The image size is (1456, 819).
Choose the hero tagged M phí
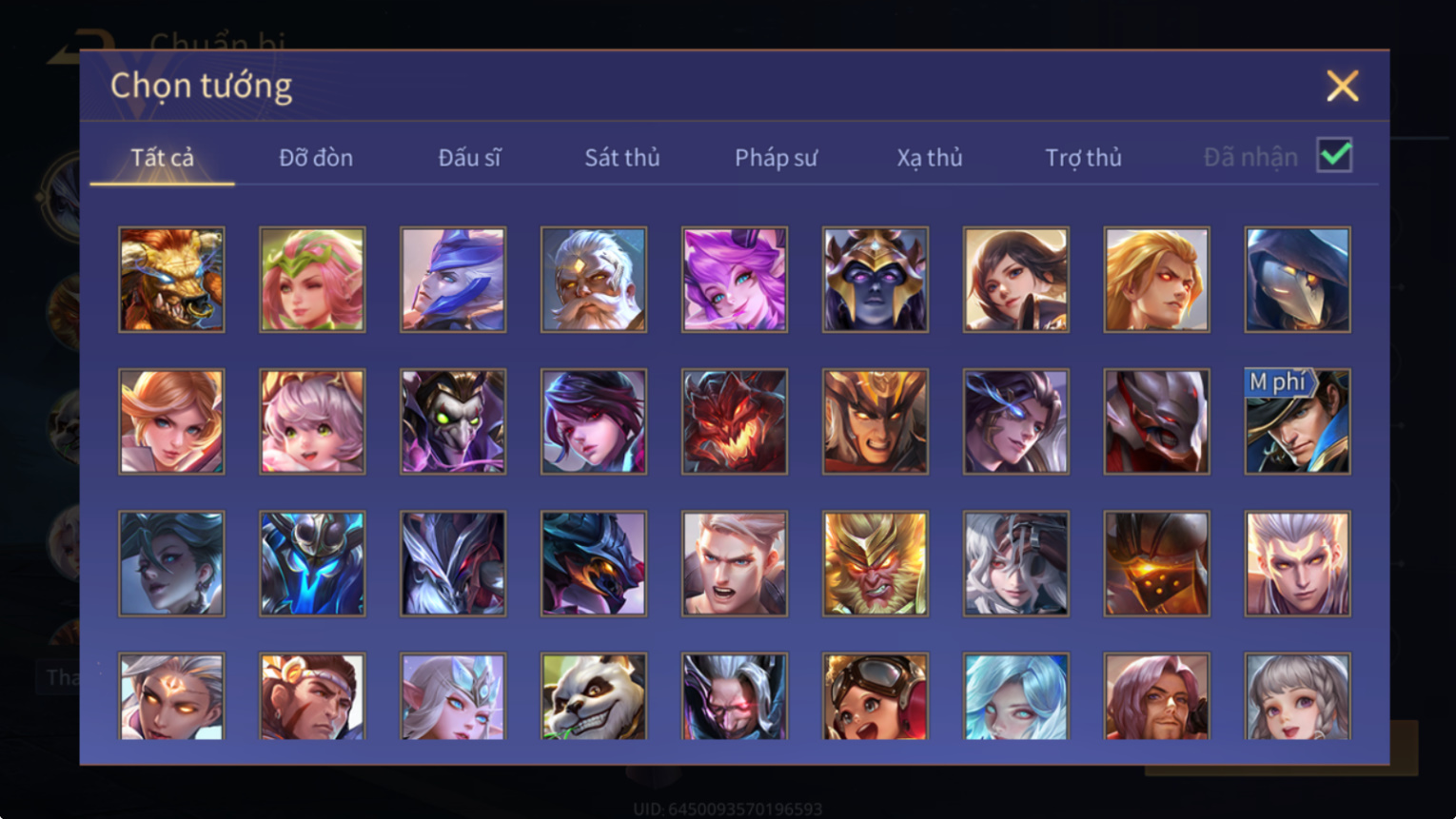[1298, 421]
